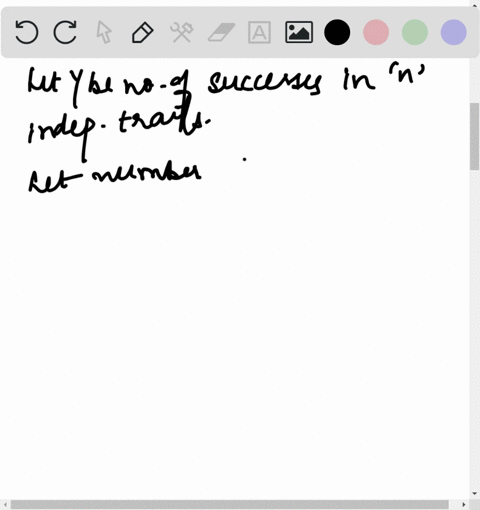This screenshot has width=480, height=510.
Task: Click the vertical scrollbar up arrow
Action: tap(475, 4)
